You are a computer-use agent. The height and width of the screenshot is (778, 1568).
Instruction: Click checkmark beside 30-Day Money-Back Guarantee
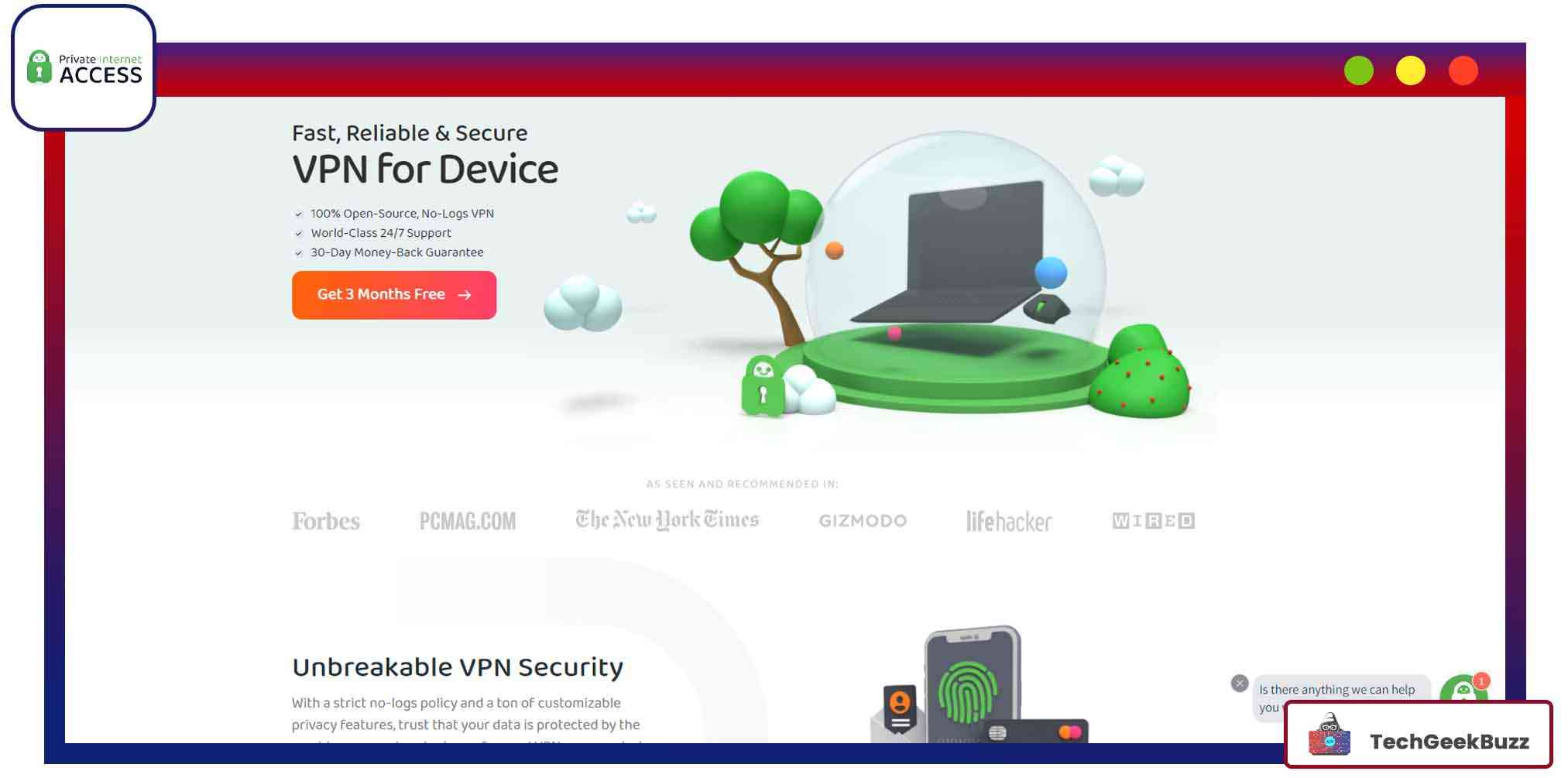(298, 253)
